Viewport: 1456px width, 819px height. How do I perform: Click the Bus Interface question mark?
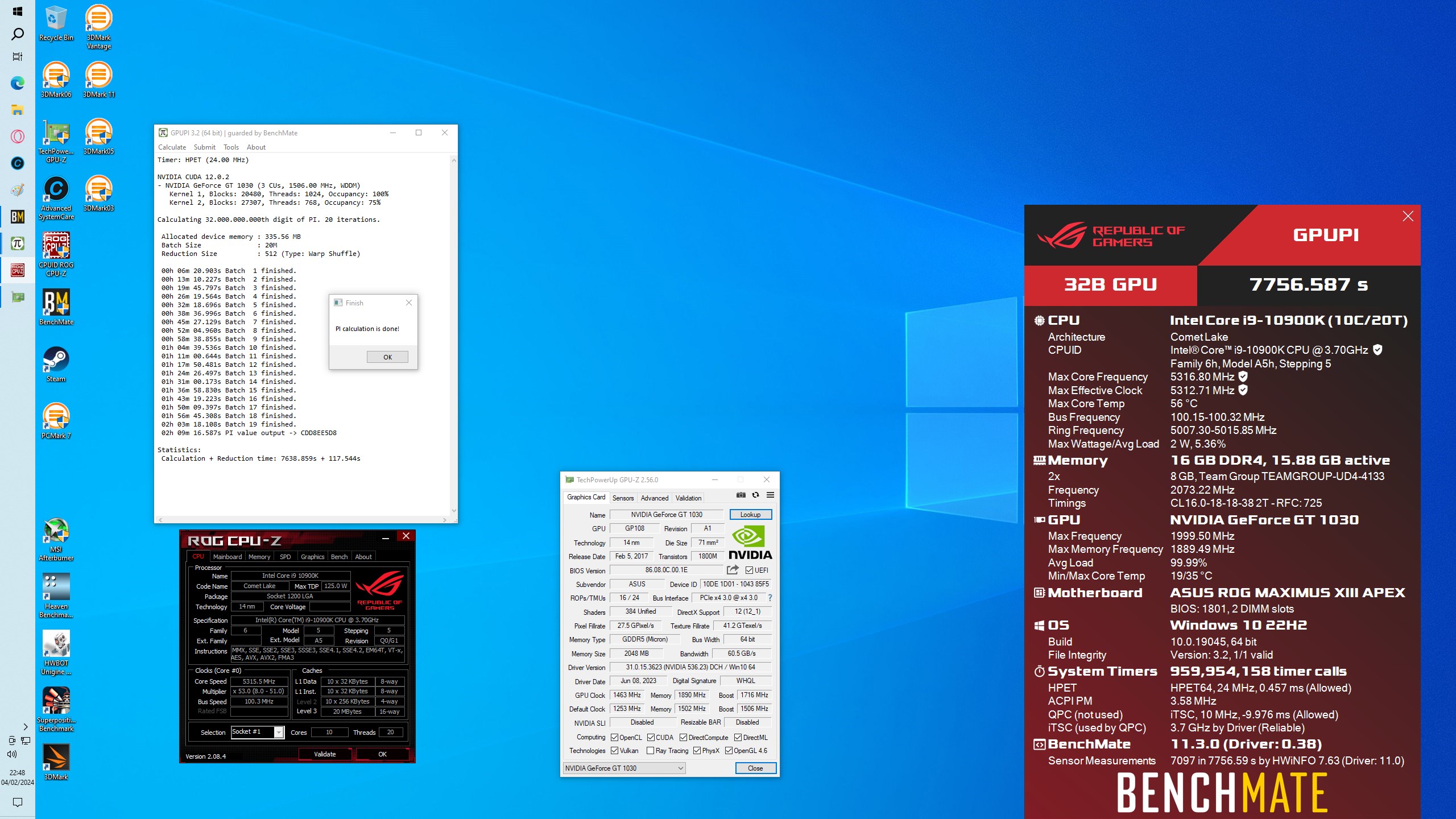point(770,598)
